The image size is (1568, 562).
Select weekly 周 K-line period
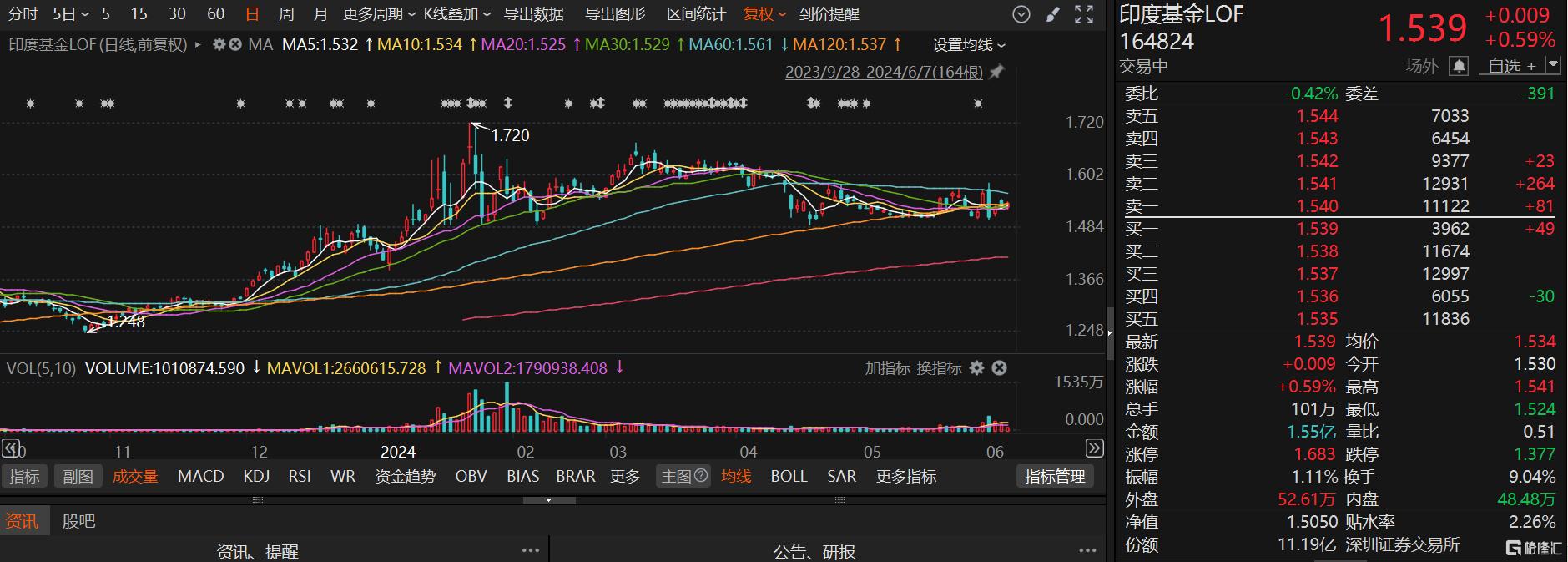[286, 14]
